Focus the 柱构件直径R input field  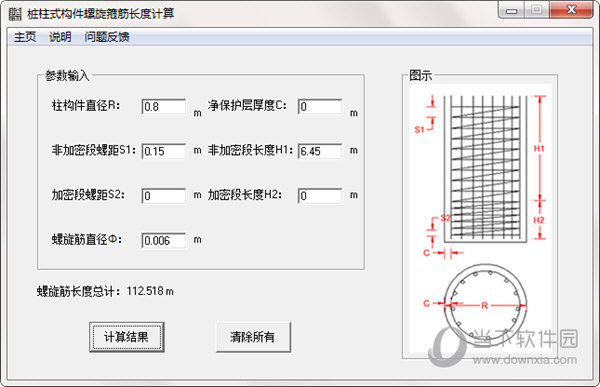click(x=164, y=106)
